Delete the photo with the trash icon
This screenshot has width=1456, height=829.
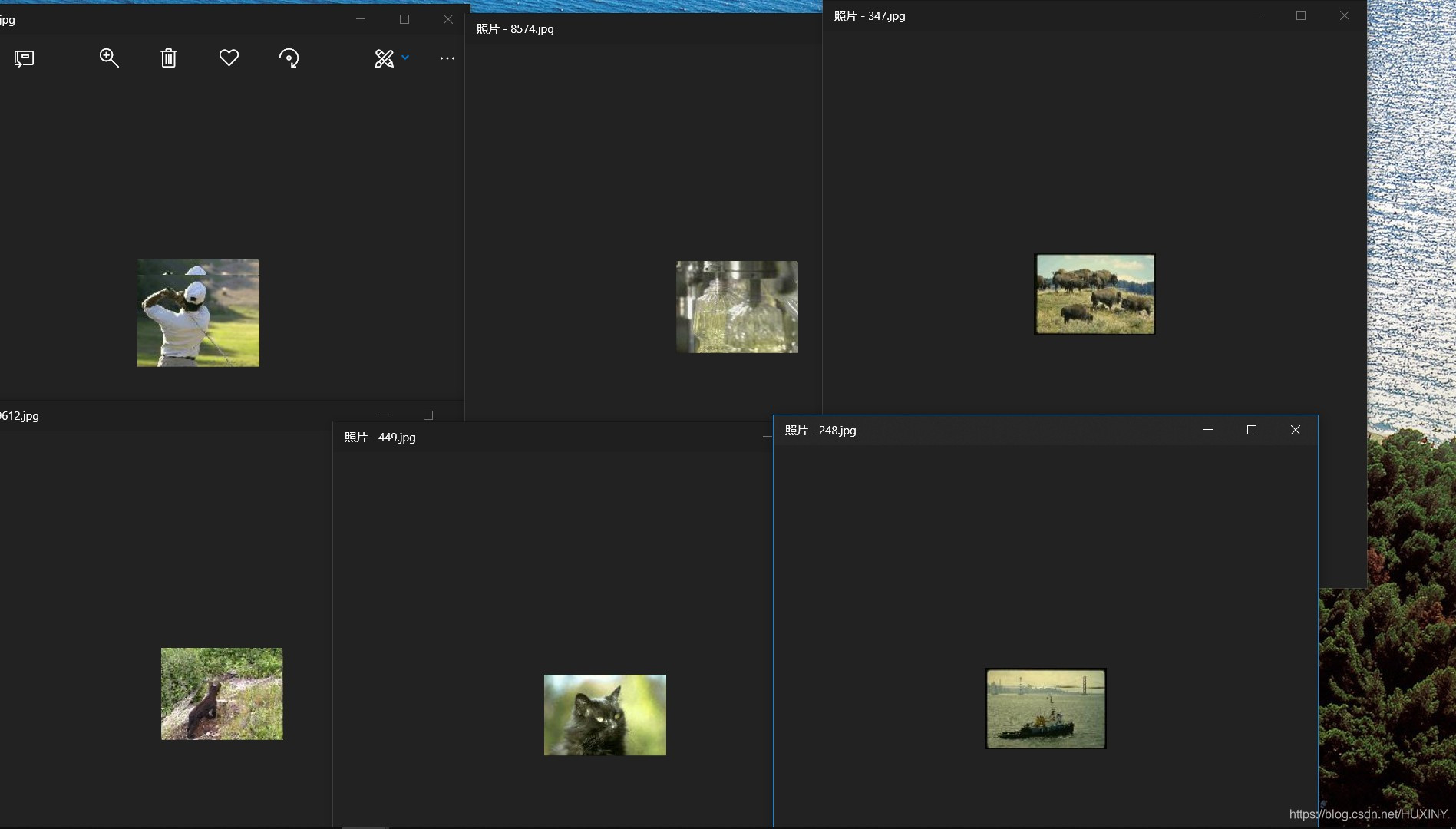tap(169, 58)
